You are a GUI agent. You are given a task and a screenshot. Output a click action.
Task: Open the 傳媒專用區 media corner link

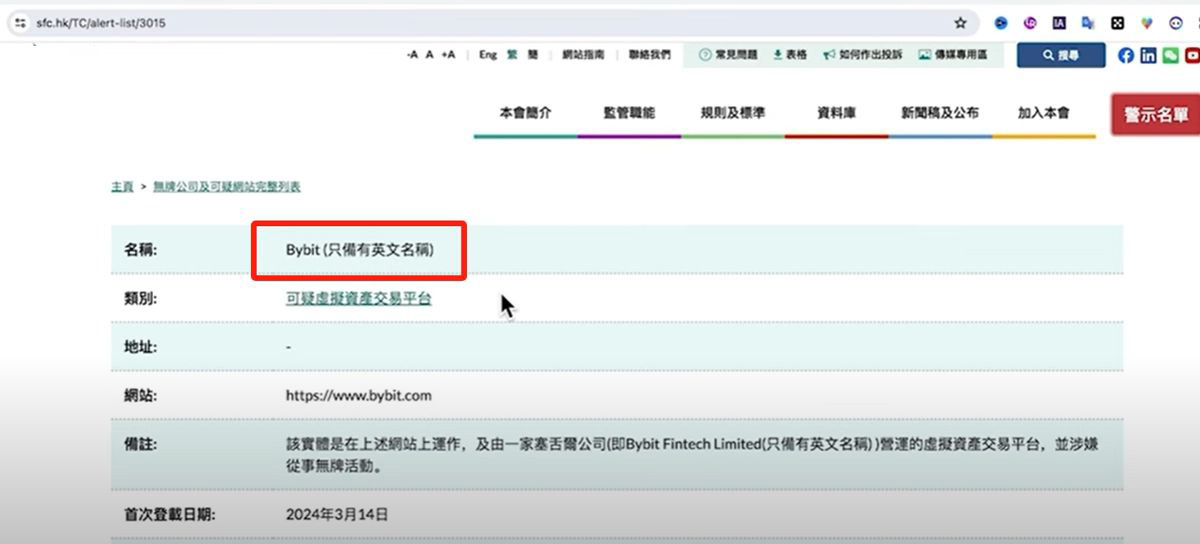tap(953, 55)
